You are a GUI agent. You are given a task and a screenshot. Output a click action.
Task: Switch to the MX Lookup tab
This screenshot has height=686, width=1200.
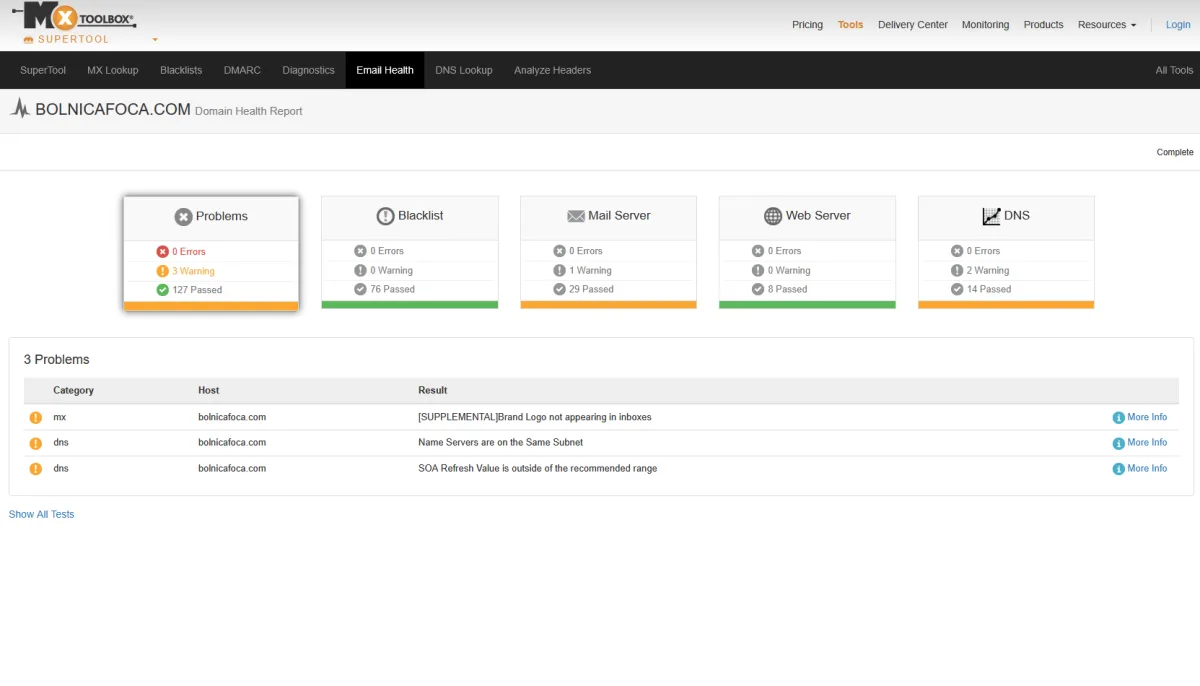[x=112, y=70]
